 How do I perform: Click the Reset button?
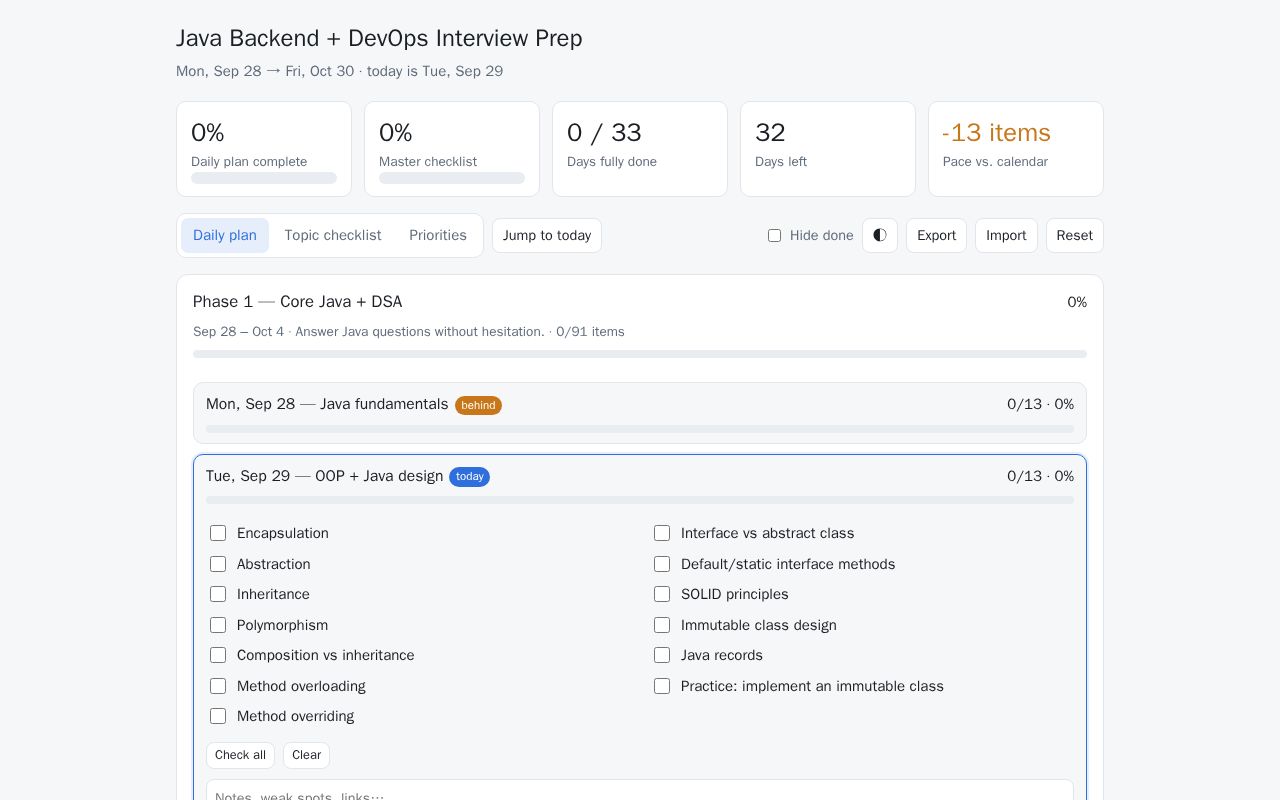(x=1075, y=235)
